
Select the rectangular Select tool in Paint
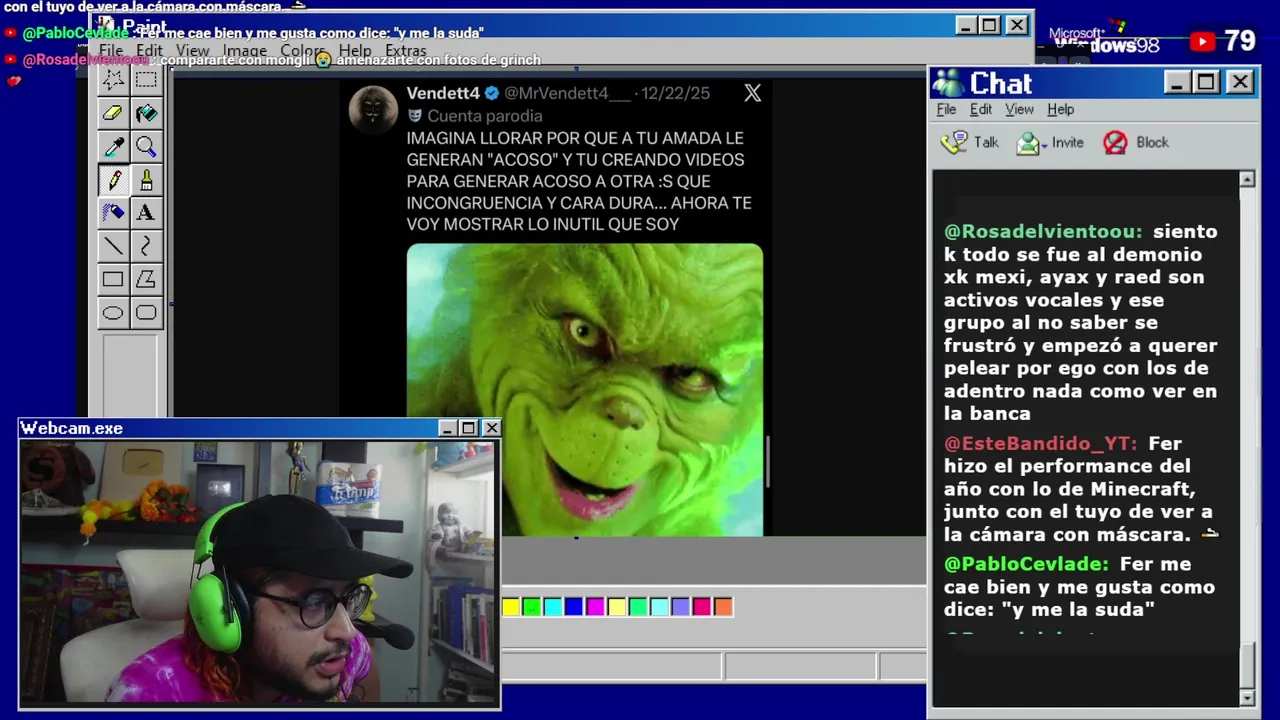[146, 80]
